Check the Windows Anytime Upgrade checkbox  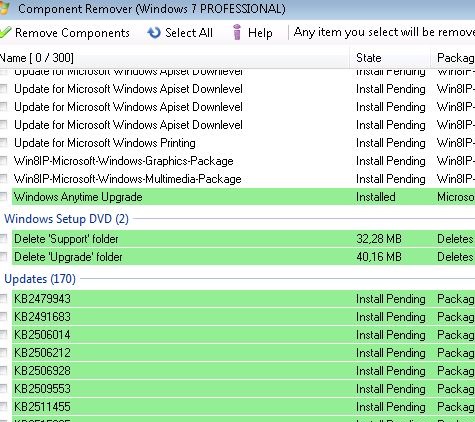[x=3, y=197]
